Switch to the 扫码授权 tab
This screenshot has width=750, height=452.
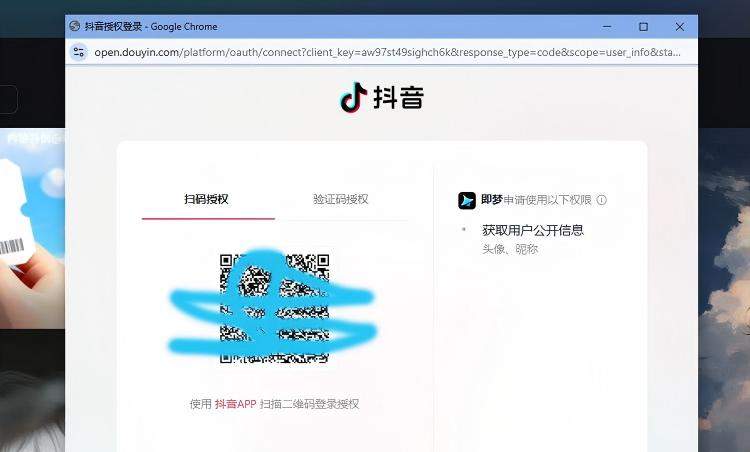coord(207,199)
